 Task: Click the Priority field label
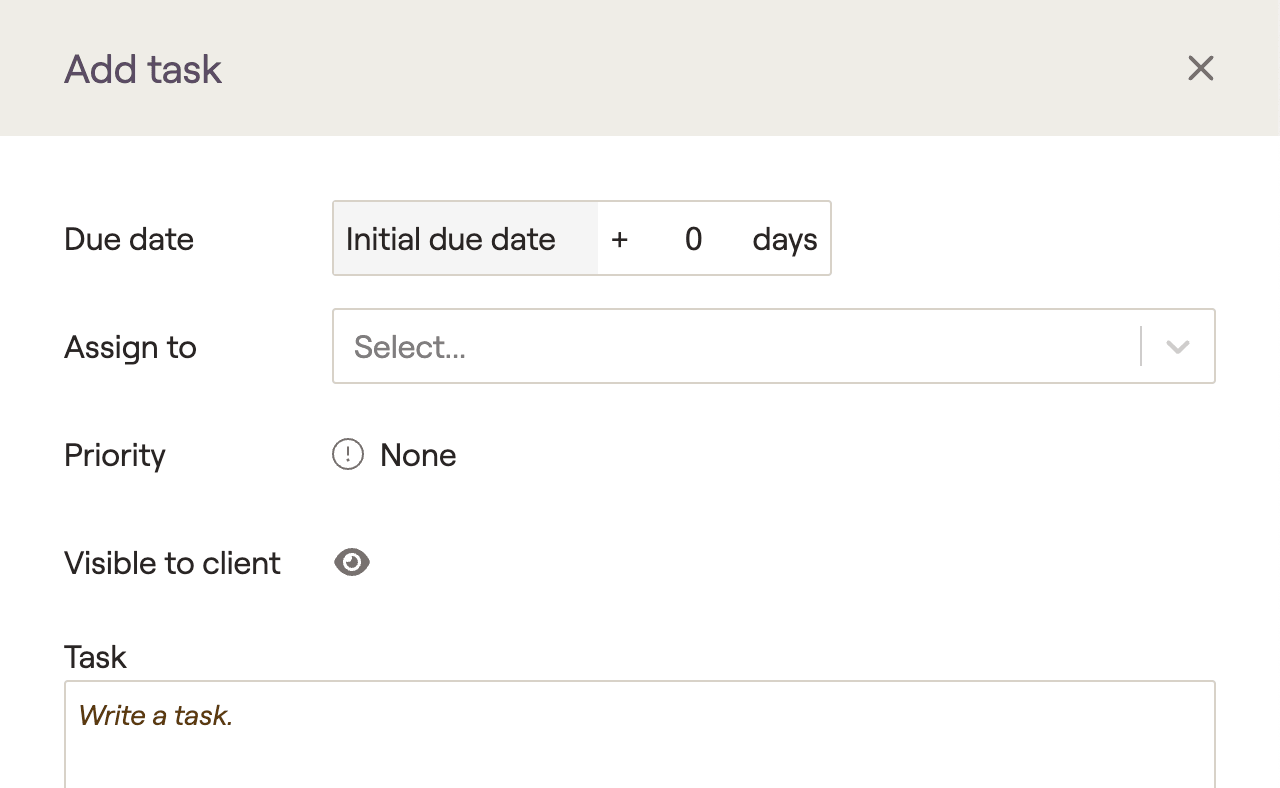[x=115, y=455]
